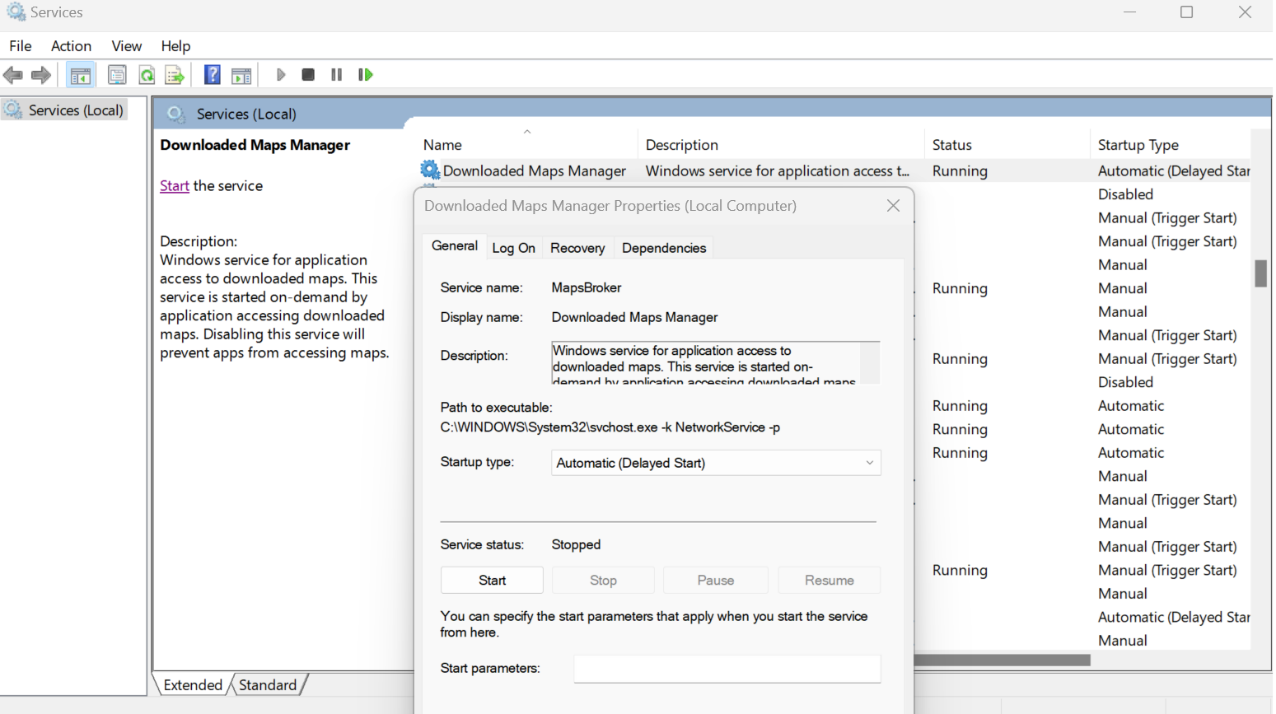Click the Start parameters text field

pos(727,669)
